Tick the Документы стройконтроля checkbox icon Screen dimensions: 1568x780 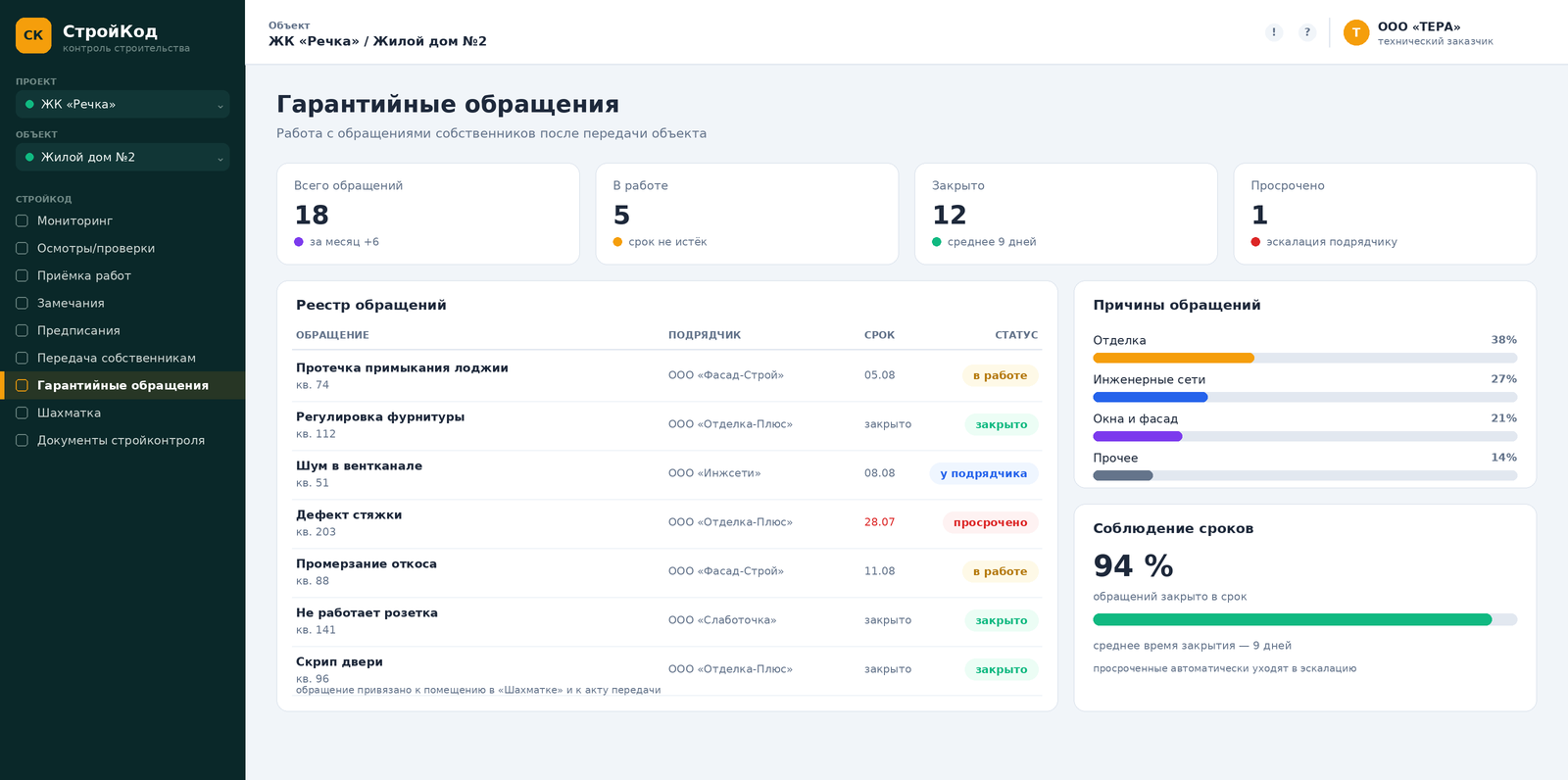tap(22, 440)
